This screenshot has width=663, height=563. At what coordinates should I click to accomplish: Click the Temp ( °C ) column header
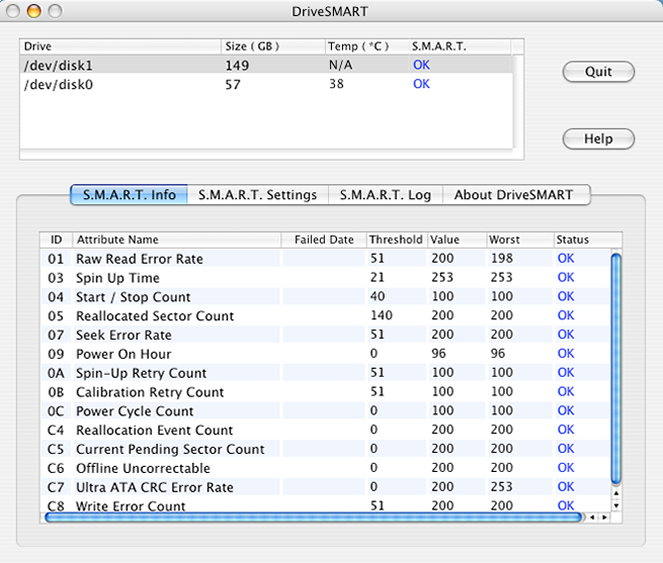[x=367, y=46]
